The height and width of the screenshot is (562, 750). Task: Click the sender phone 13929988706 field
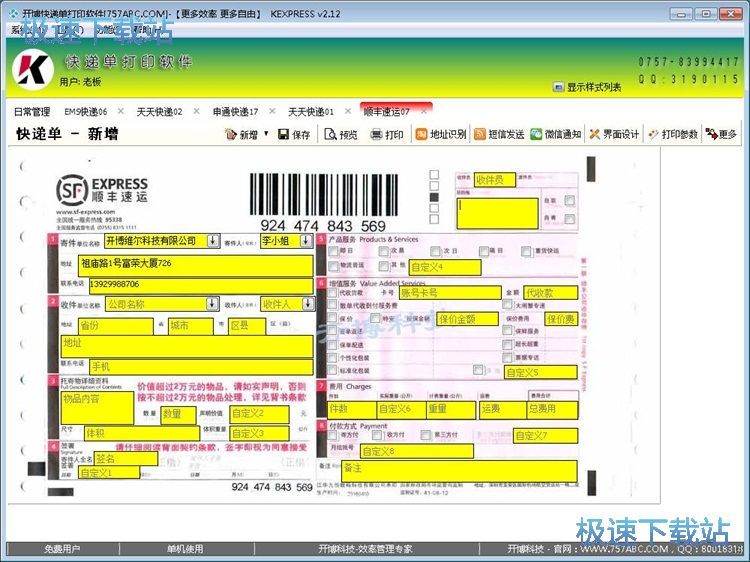tap(201, 286)
